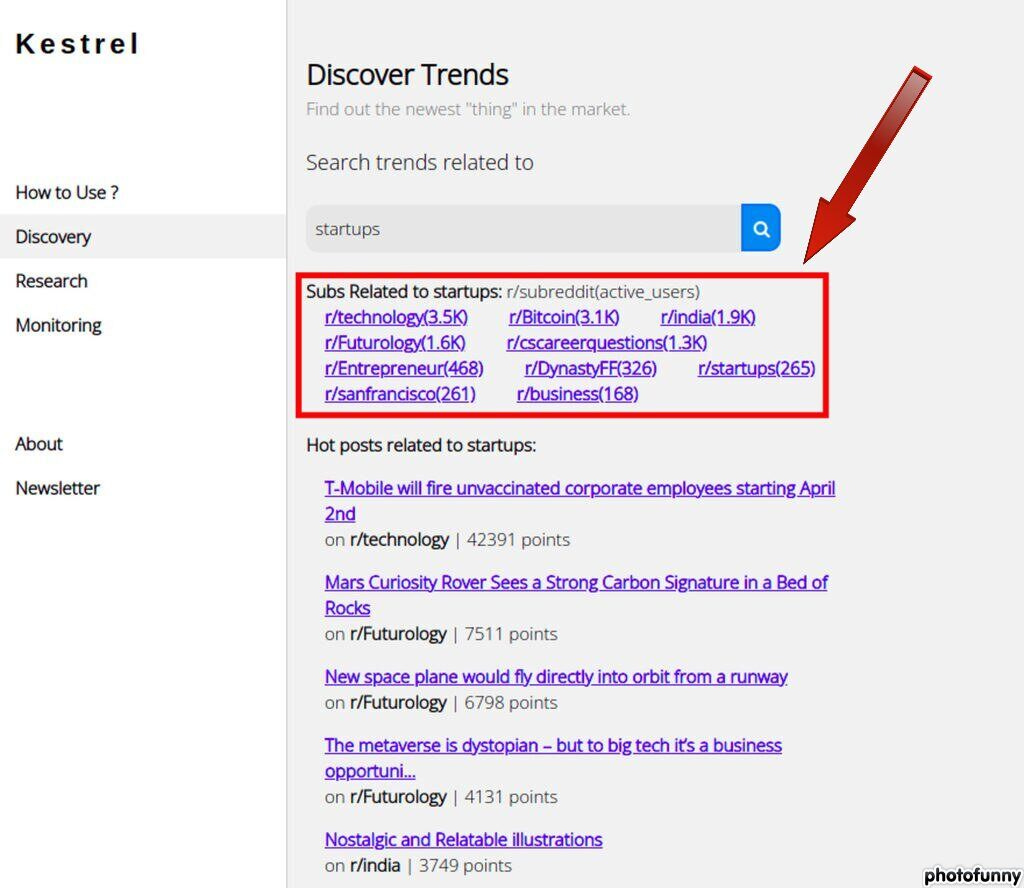Click the Kestrel logo title
This screenshot has width=1024, height=888.
pos(78,45)
